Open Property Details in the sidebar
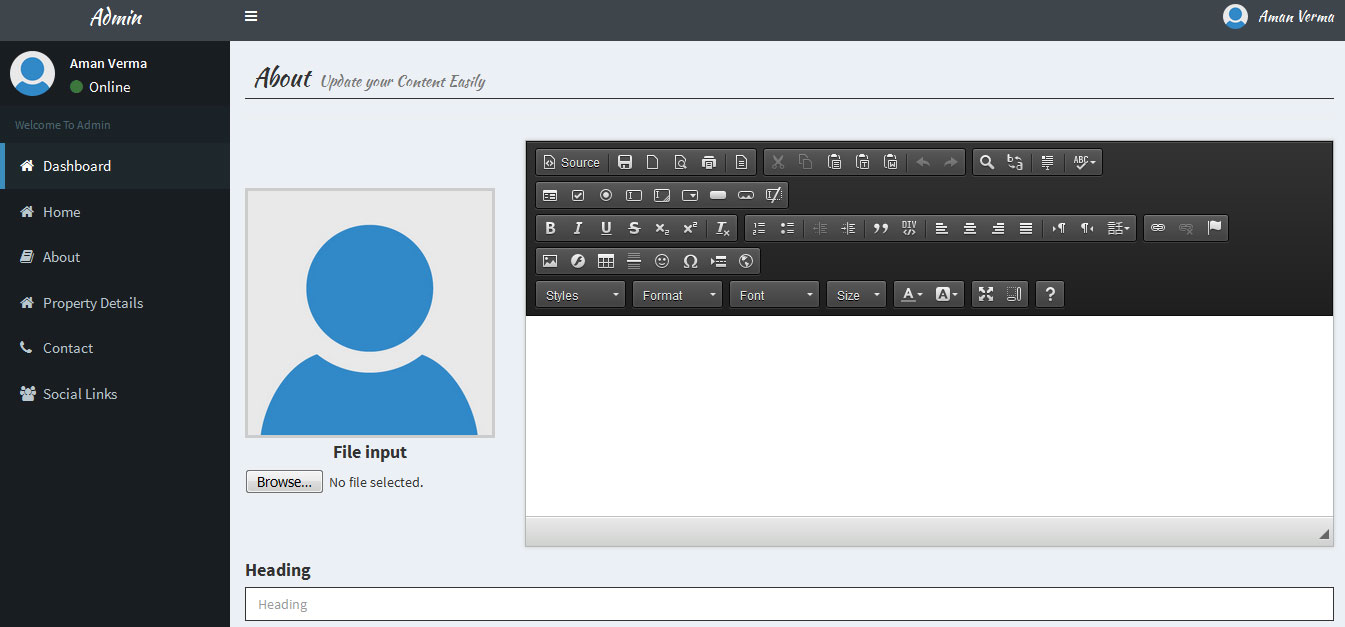The height and width of the screenshot is (627, 1345). tap(93, 303)
